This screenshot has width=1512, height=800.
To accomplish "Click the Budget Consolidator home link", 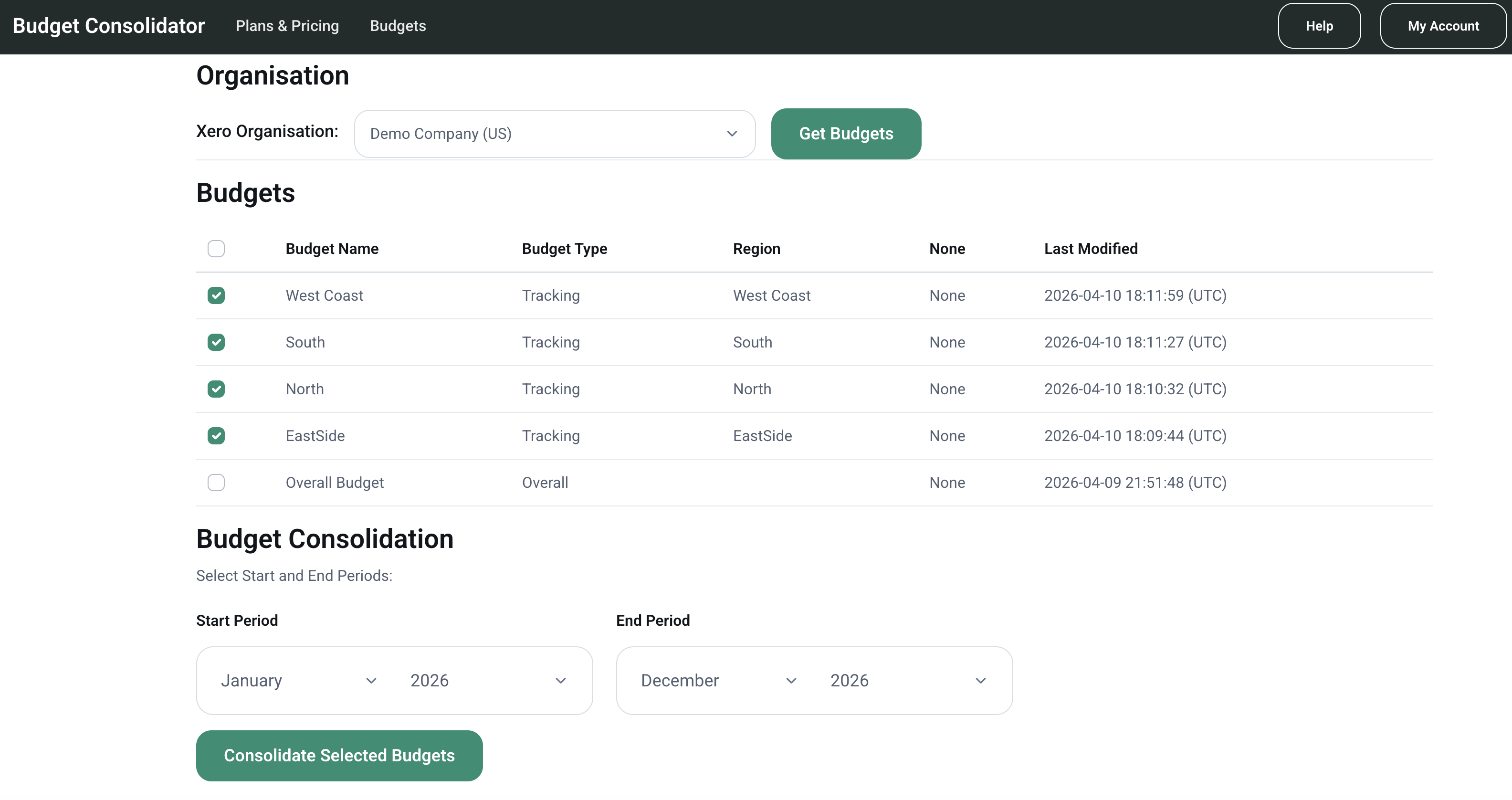I will pos(109,26).
